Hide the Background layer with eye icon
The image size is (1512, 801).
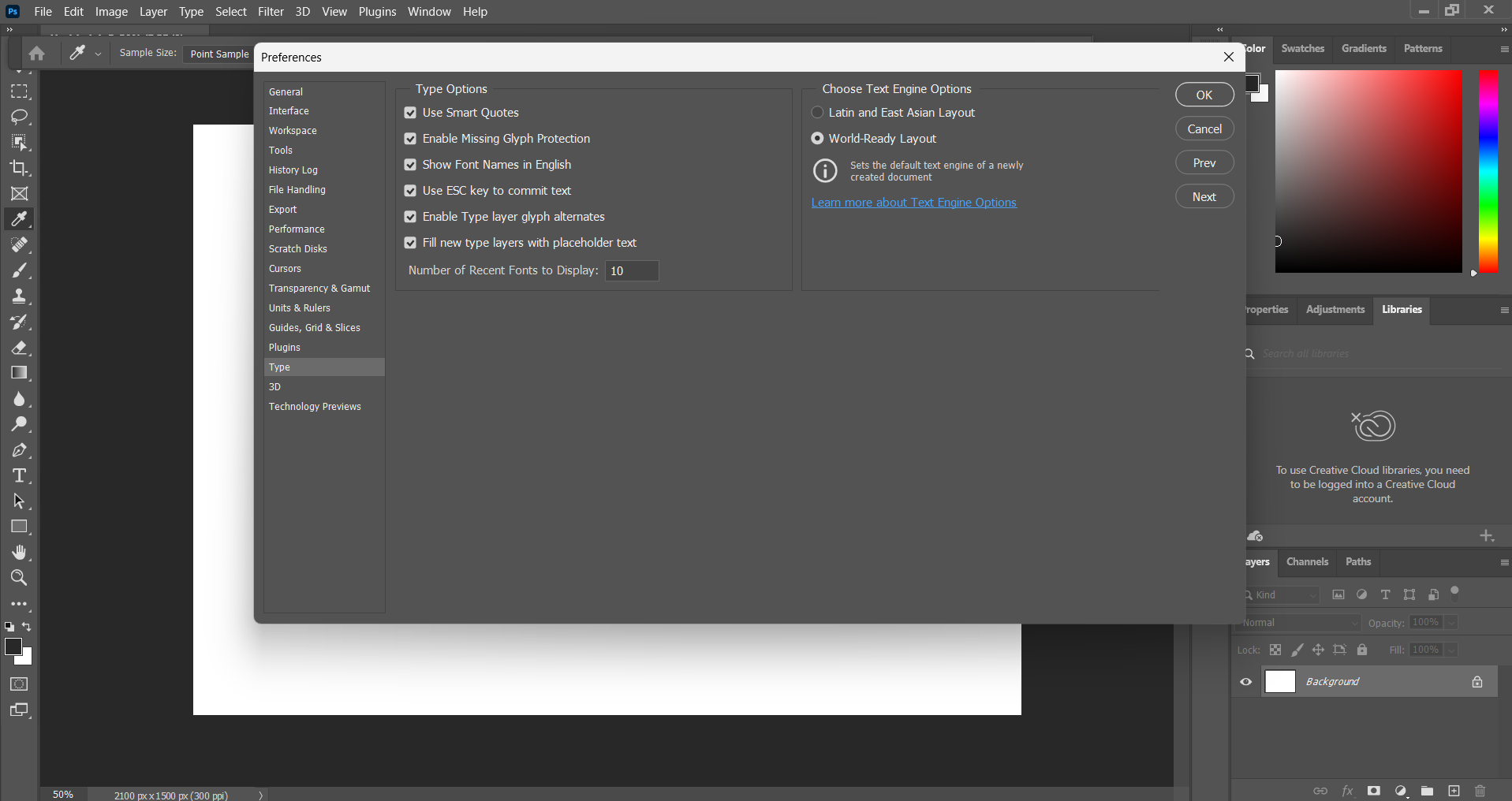(x=1246, y=682)
